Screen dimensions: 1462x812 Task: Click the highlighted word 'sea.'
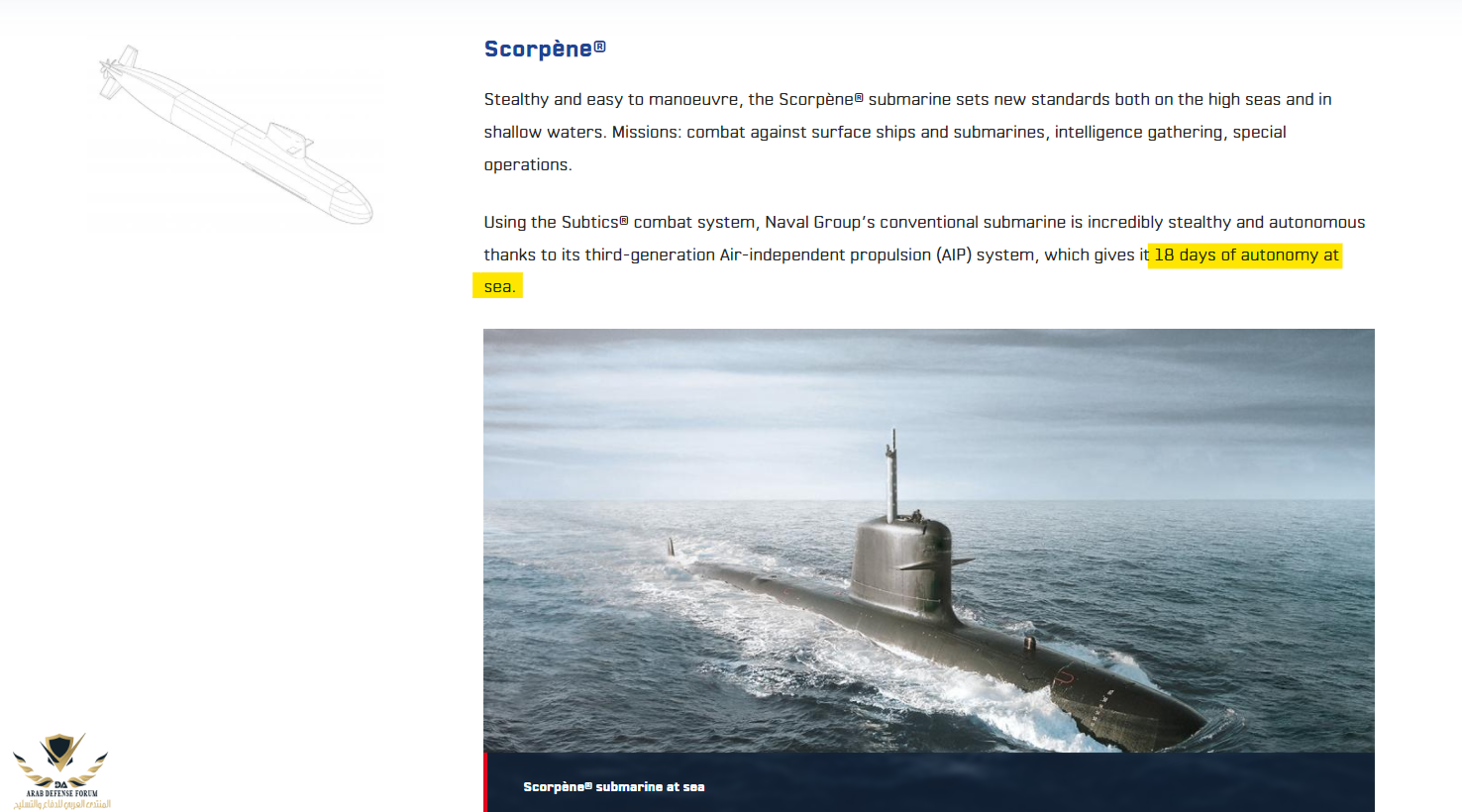click(x=498, y=287)
